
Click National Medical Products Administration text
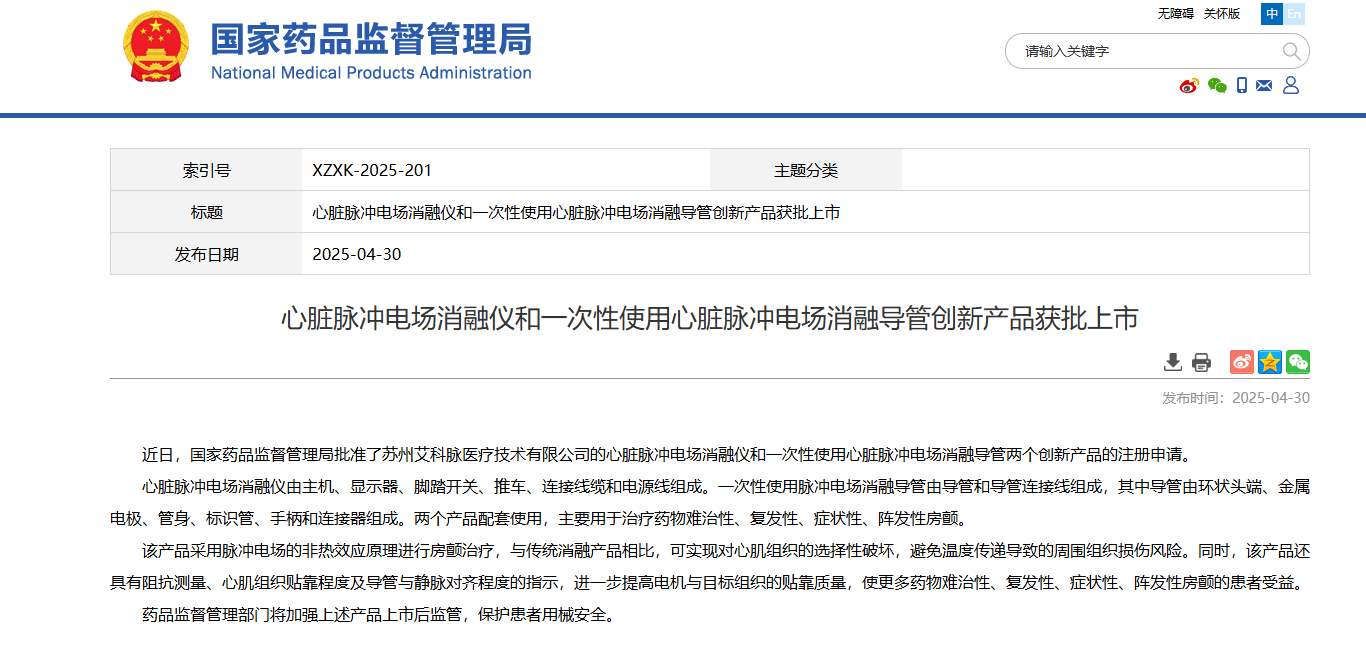(x=371, y=73)
